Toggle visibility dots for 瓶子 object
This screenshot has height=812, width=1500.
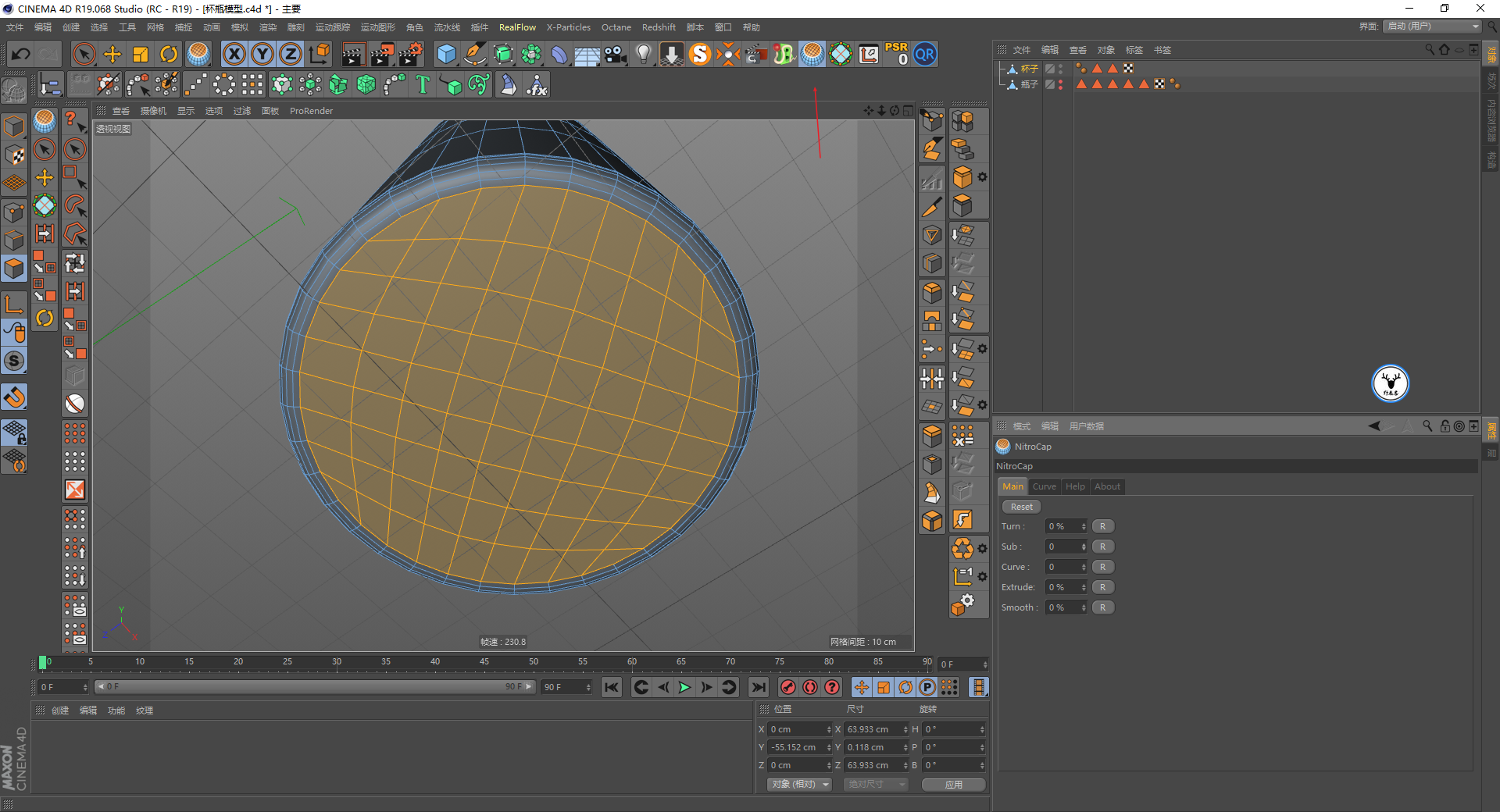point(1060,84)
